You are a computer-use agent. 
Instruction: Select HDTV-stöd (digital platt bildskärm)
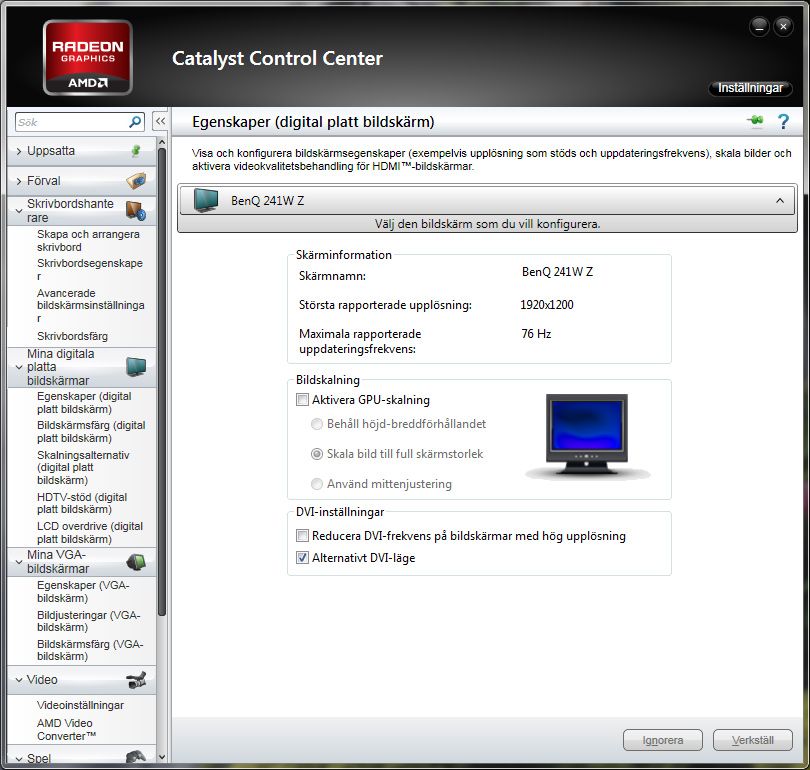click(82, 503)
